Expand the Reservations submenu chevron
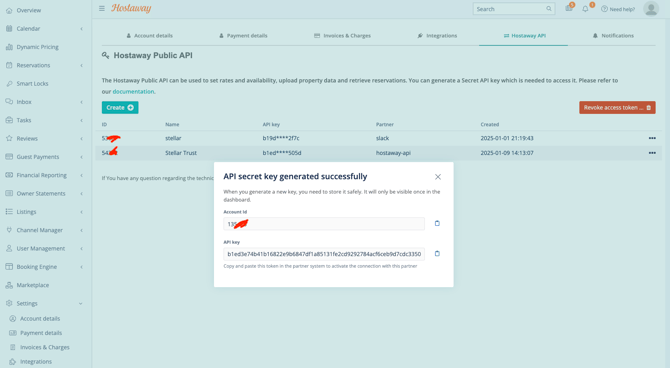 (81, 65)
